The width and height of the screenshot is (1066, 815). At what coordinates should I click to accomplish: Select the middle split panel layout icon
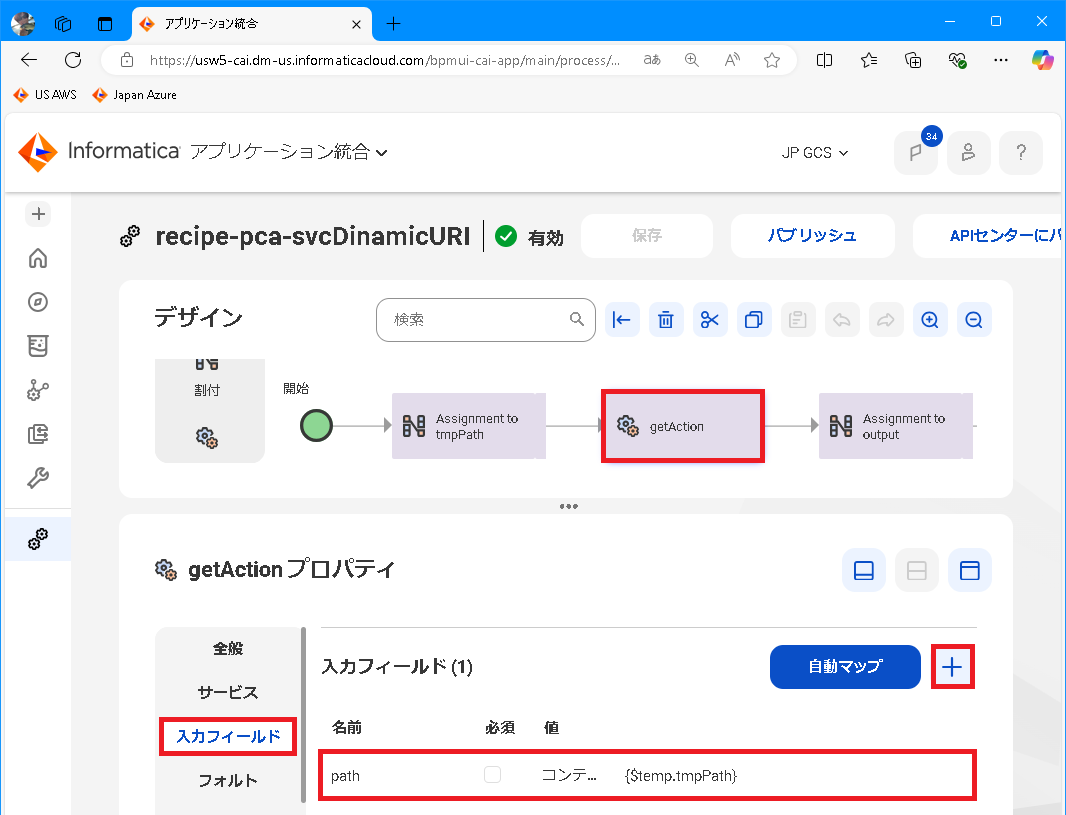916,570
